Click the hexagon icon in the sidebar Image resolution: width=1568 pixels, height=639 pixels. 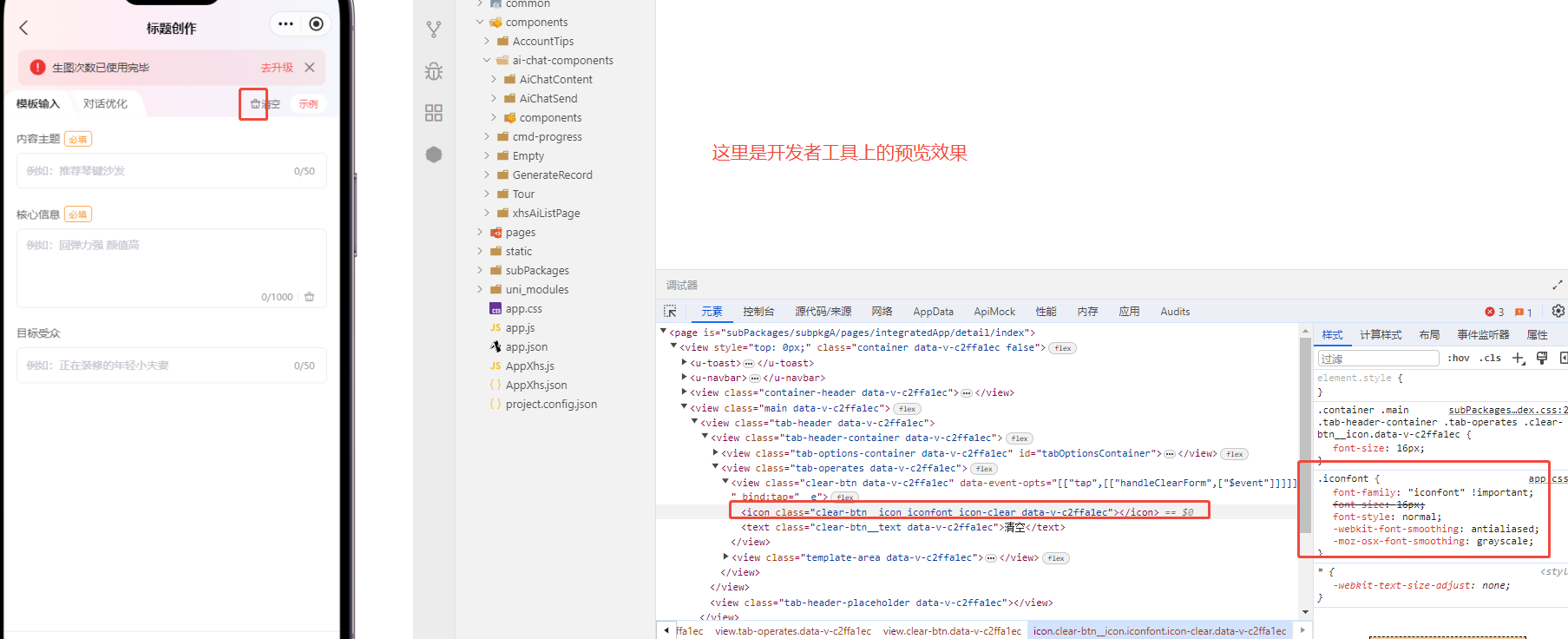pyautogui.click(x=434, y=155)
